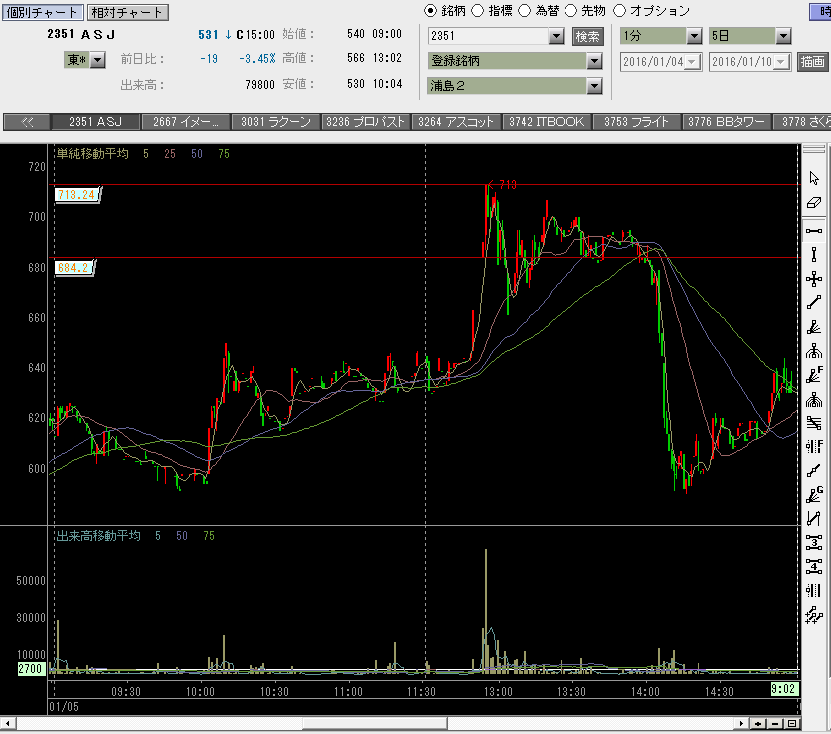Select the 3776 BBタワー stock tab

point(727,122)
